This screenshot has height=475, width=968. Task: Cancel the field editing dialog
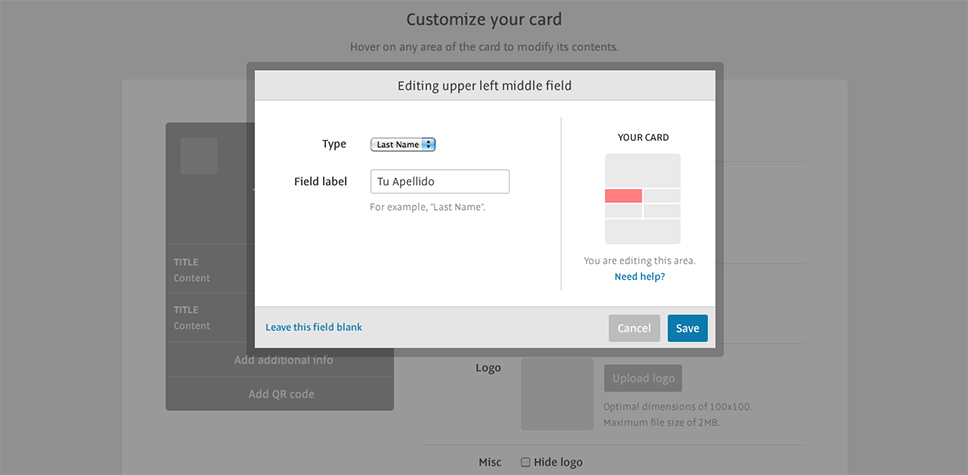634,329
